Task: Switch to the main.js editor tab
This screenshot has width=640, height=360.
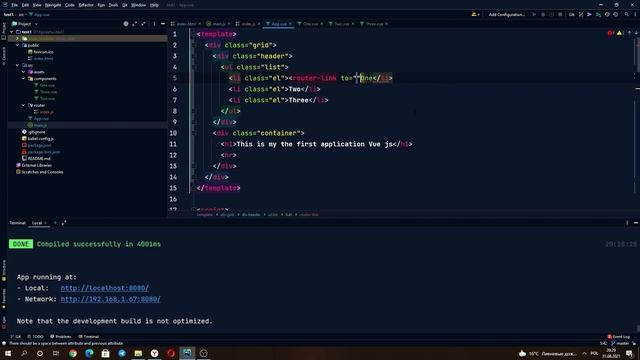Action: (x=218, y=24)
